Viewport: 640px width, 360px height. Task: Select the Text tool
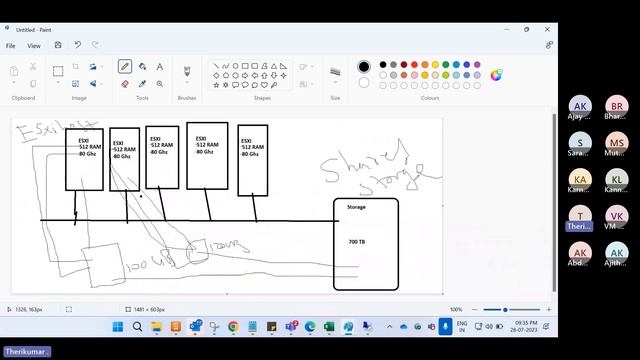160,66
